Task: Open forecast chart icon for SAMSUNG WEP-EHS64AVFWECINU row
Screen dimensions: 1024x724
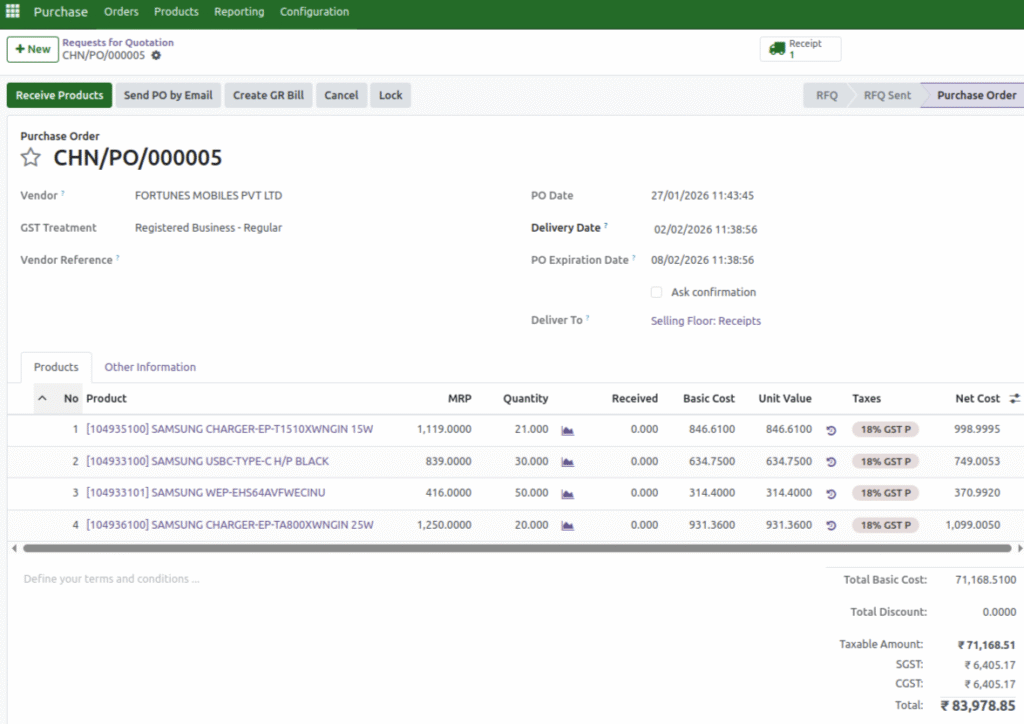Action: (x=568, y=493)
